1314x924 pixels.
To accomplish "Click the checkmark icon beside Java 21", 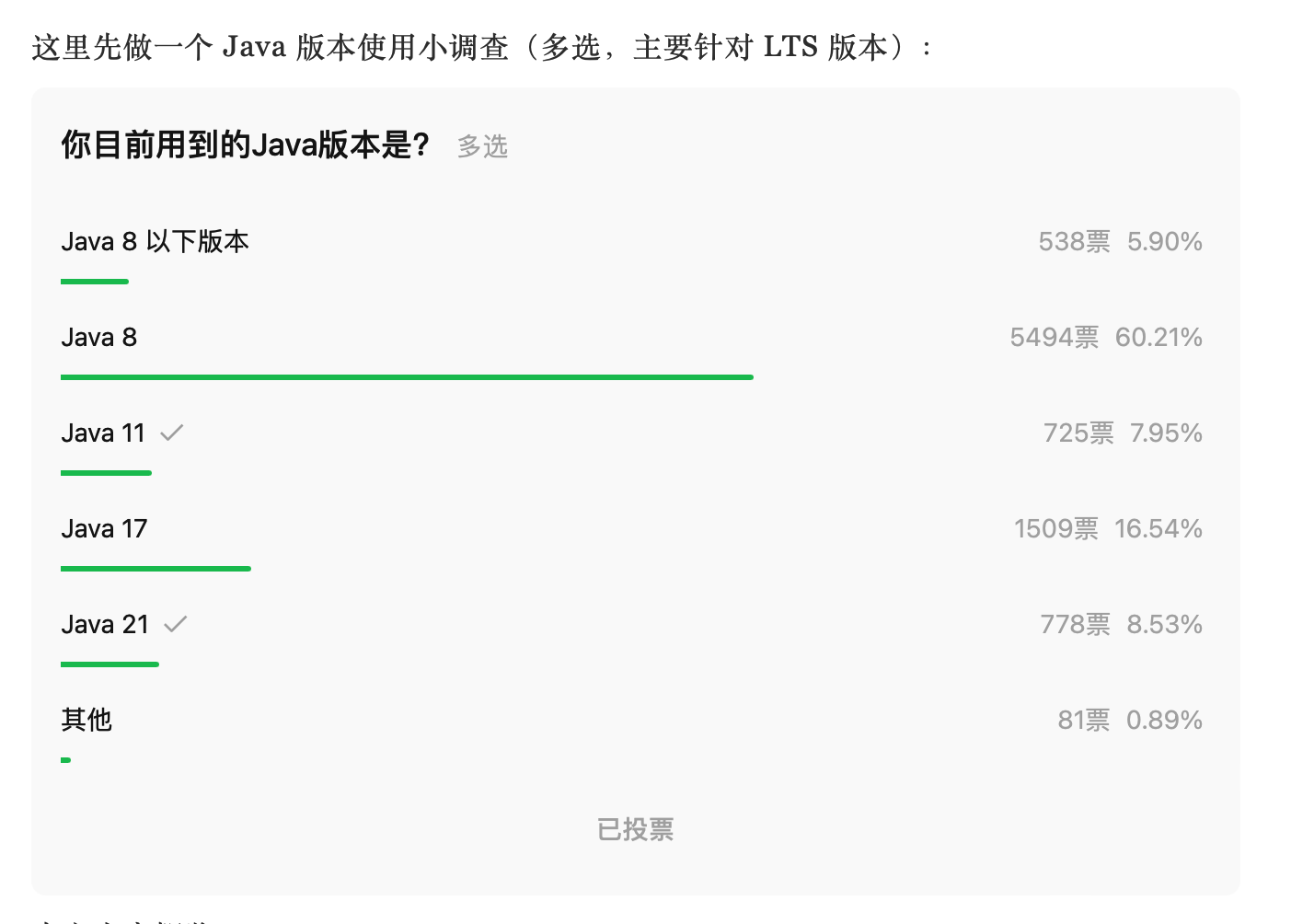I will (176, 624).
